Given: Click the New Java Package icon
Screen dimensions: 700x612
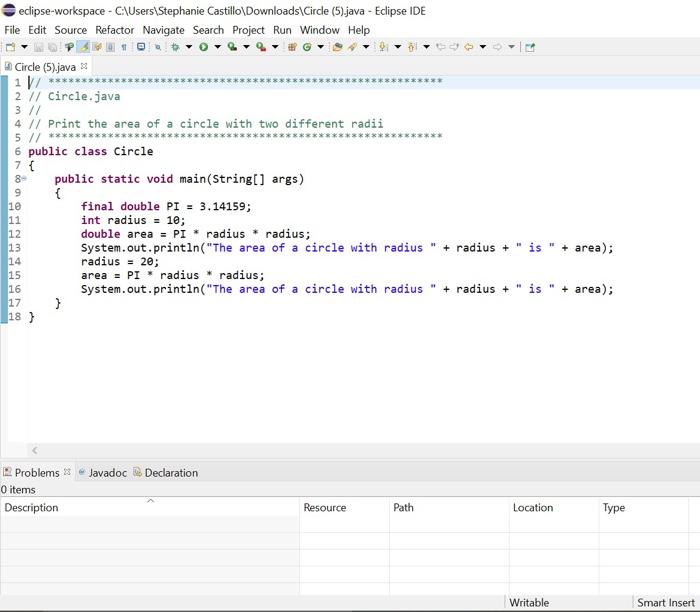Looking at the screenshot, I should [290, 47].
